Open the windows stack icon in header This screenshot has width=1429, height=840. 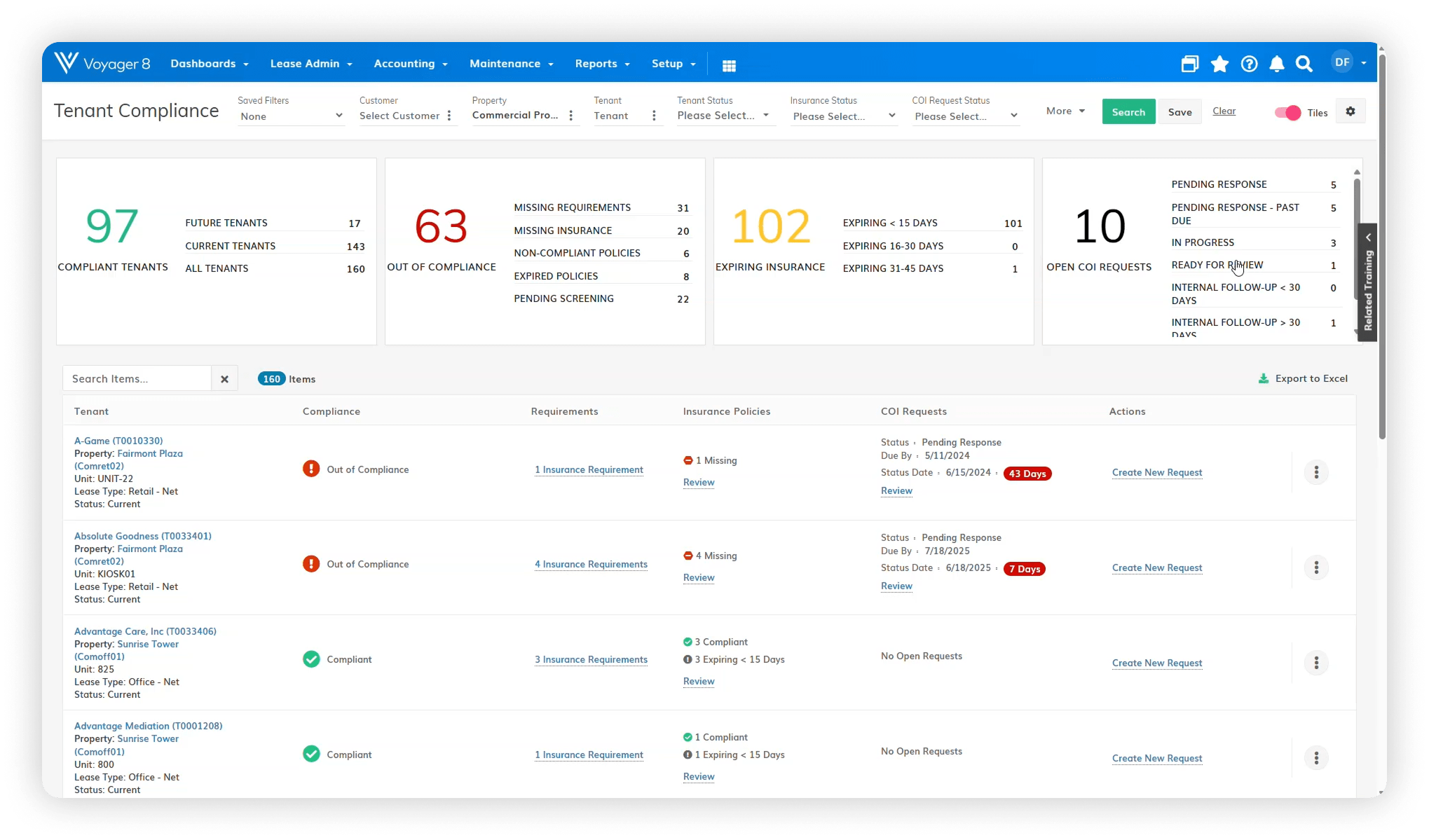[1190, 64]
